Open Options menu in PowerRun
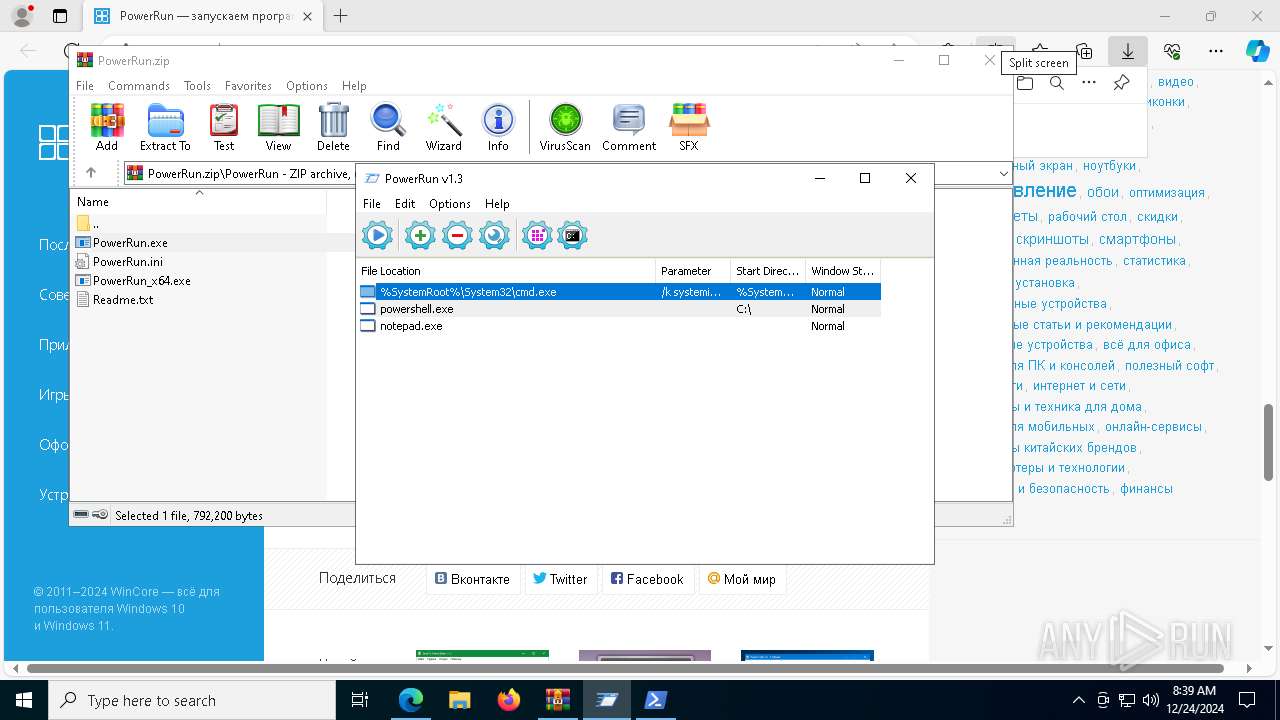Screen dimensions: 1280x720 click(450, 203)
